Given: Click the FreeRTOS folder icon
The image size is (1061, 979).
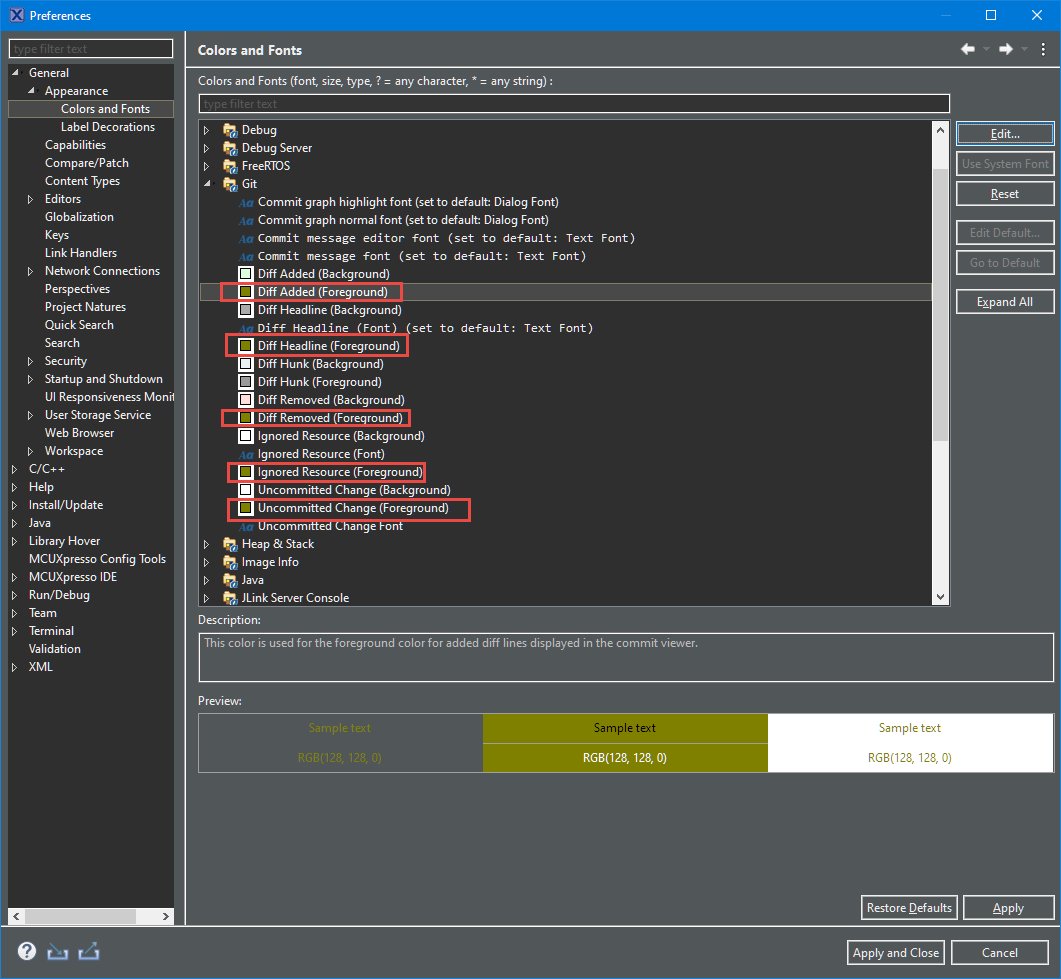Looking at the screenshot, I should pyautogui.click(x=230, y=166).
